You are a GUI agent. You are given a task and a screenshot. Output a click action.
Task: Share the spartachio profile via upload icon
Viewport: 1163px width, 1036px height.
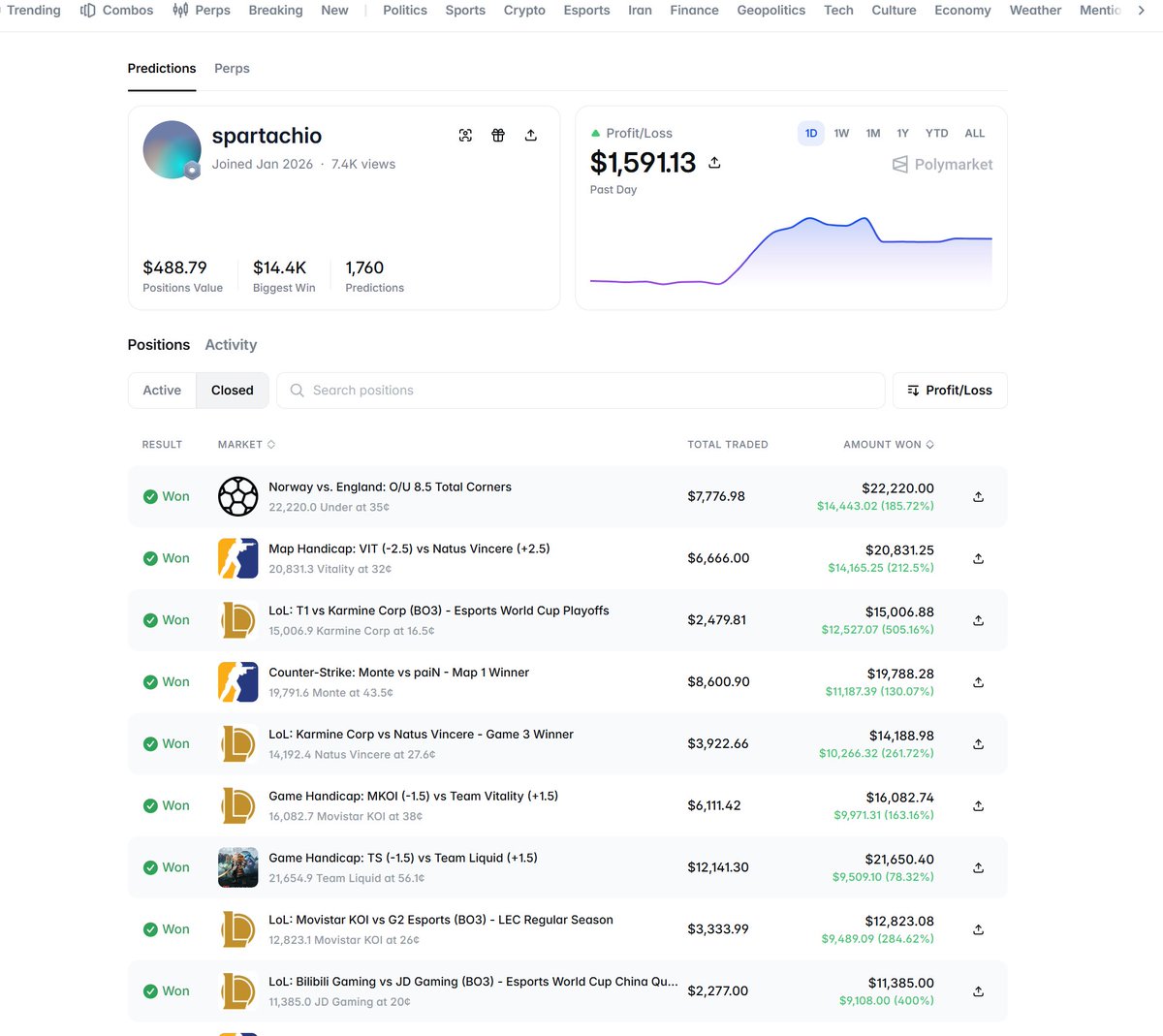[531, 136]
